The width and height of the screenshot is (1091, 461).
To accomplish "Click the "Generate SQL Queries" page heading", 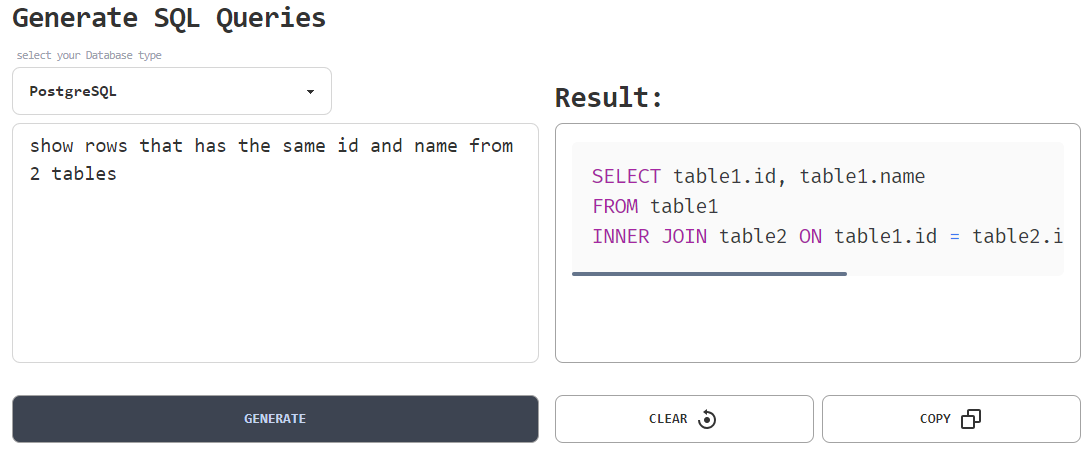I will (x=169, y=18).
